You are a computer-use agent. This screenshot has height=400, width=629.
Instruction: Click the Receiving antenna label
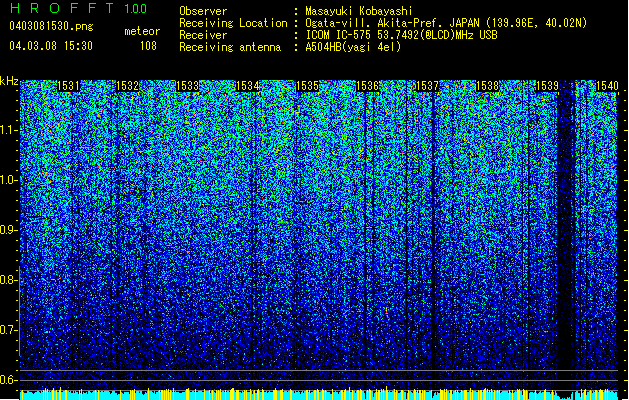[230, 47]
